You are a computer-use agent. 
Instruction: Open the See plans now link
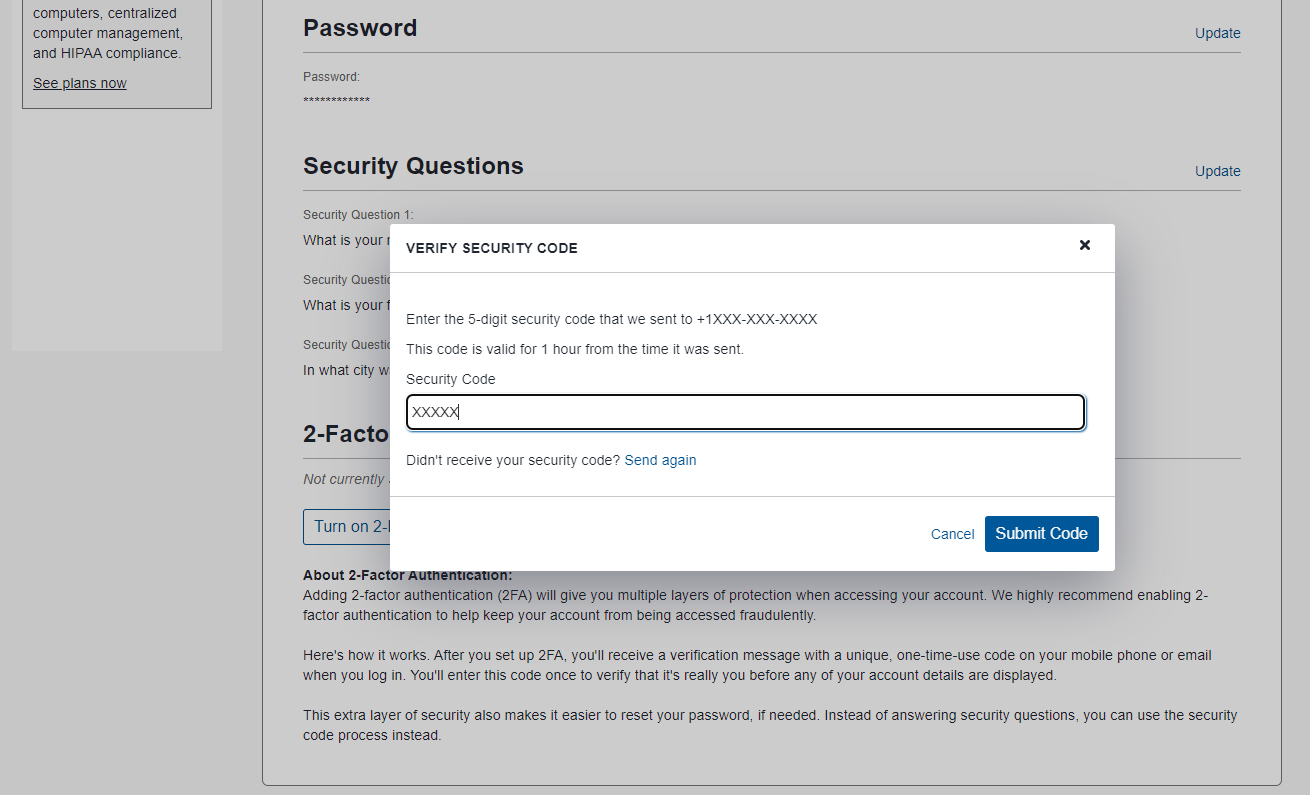pyautogui.click(x=80, y=83)
